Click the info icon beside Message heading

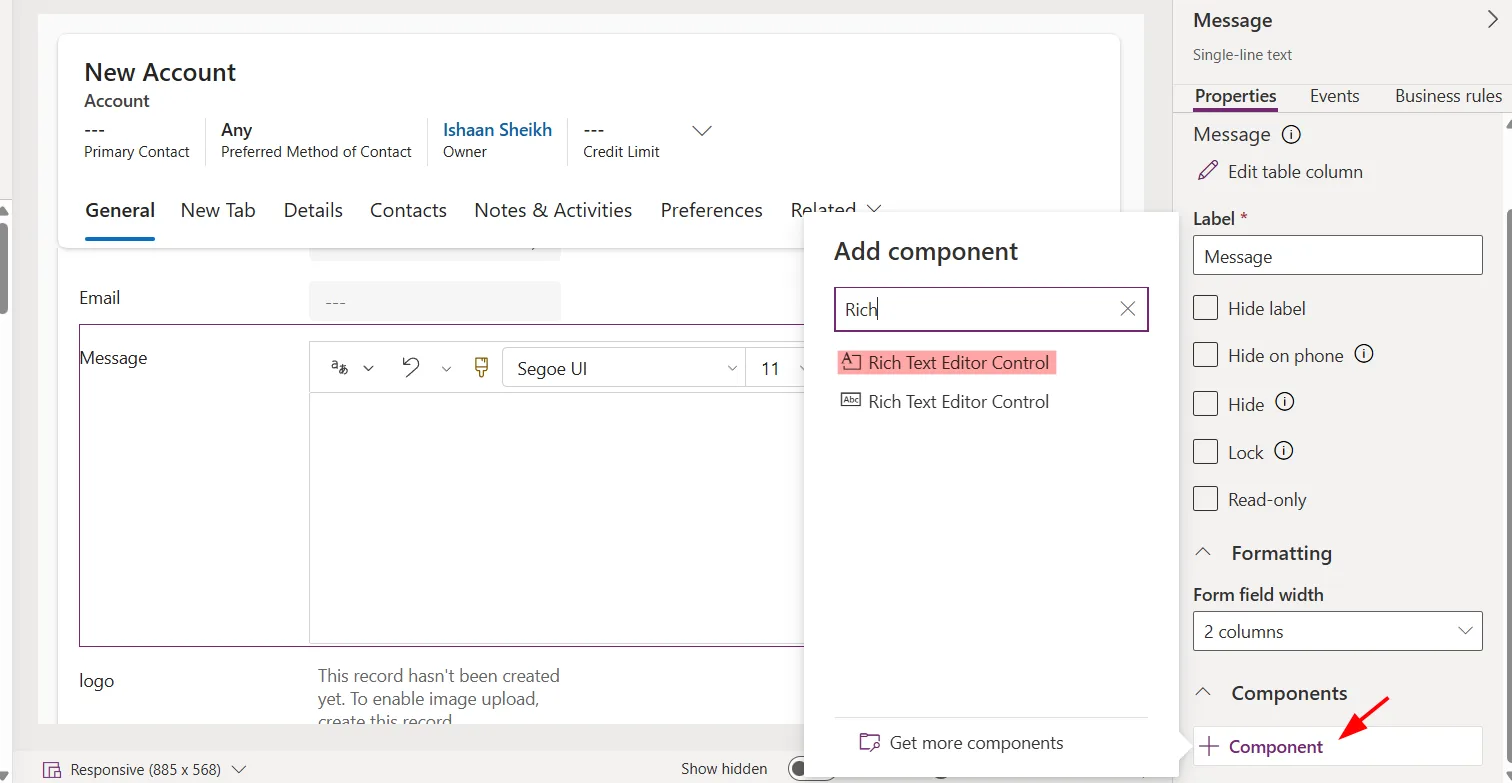[x=1291, y=134]
